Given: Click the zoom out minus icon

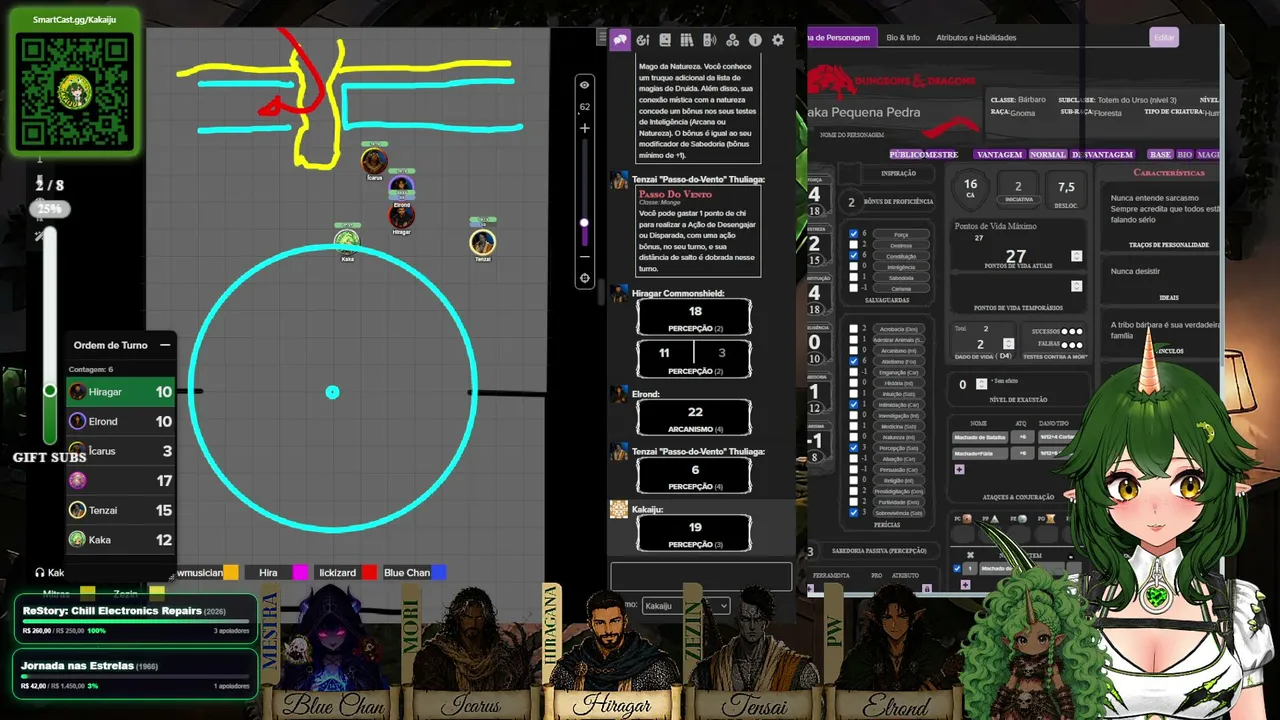Looking at the screenshot, I should pos(585,257).
